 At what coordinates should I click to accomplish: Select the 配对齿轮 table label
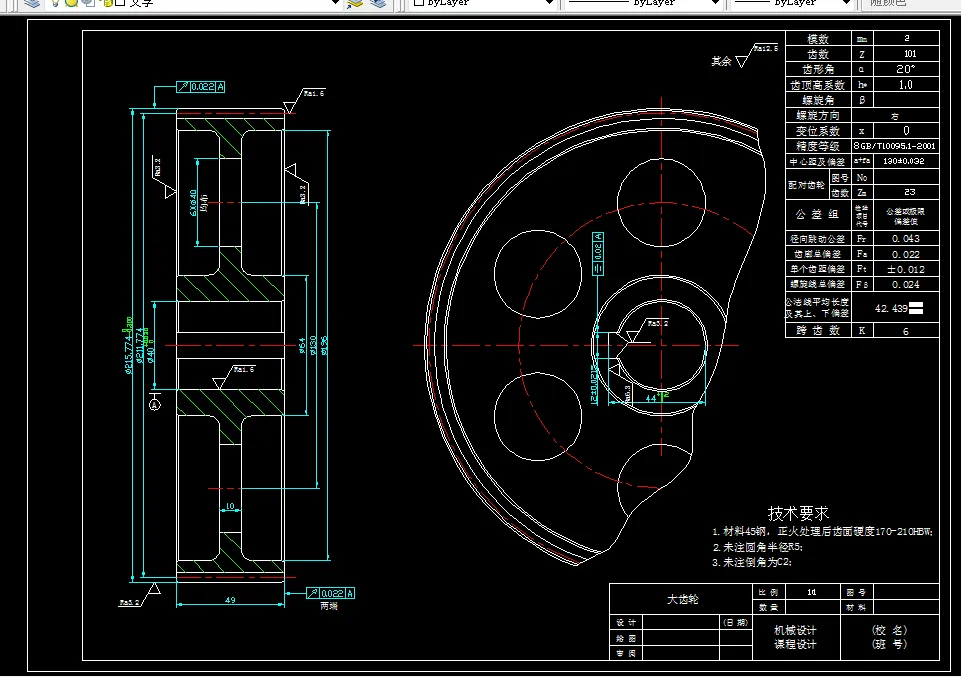[807, 185]
